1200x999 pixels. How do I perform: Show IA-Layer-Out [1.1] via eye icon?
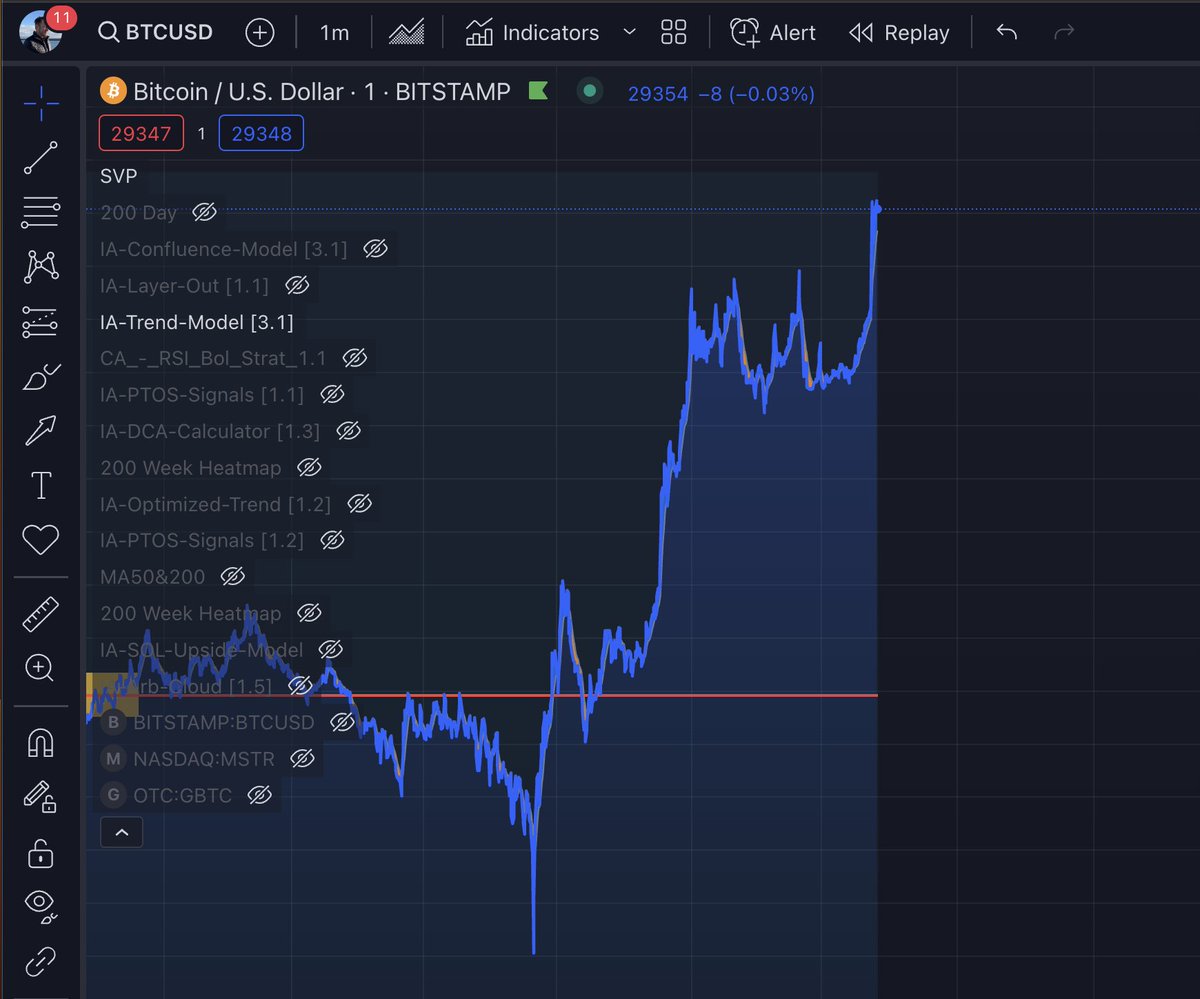click(x=297, y=285)
